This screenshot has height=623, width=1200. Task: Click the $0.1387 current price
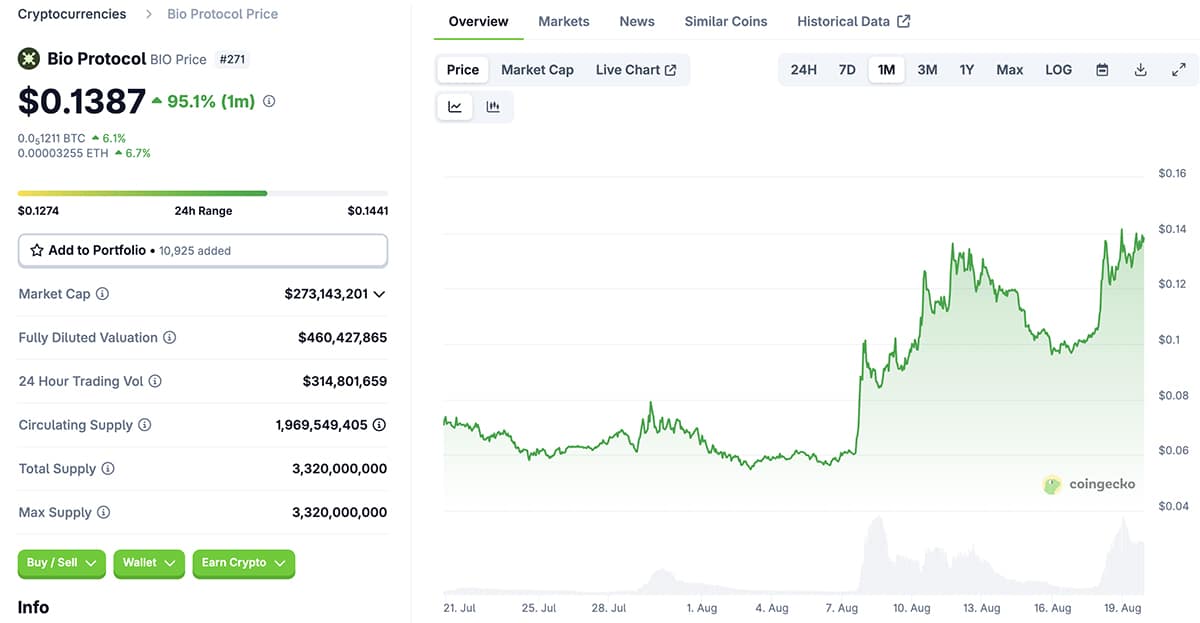pos(81,101)
